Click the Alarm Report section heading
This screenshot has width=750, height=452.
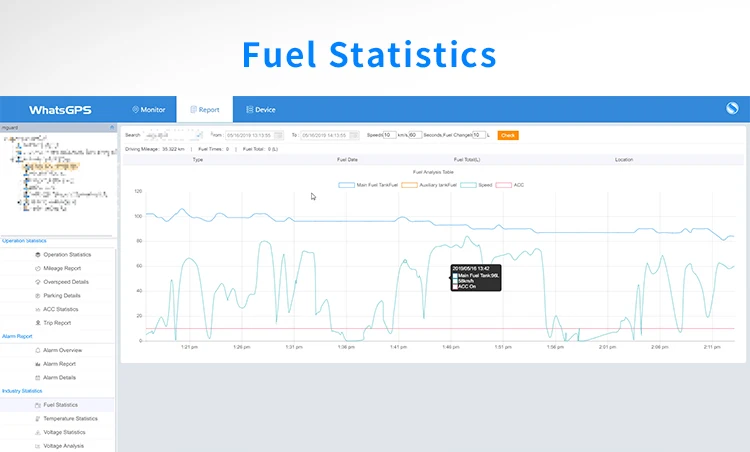(17, 336)
